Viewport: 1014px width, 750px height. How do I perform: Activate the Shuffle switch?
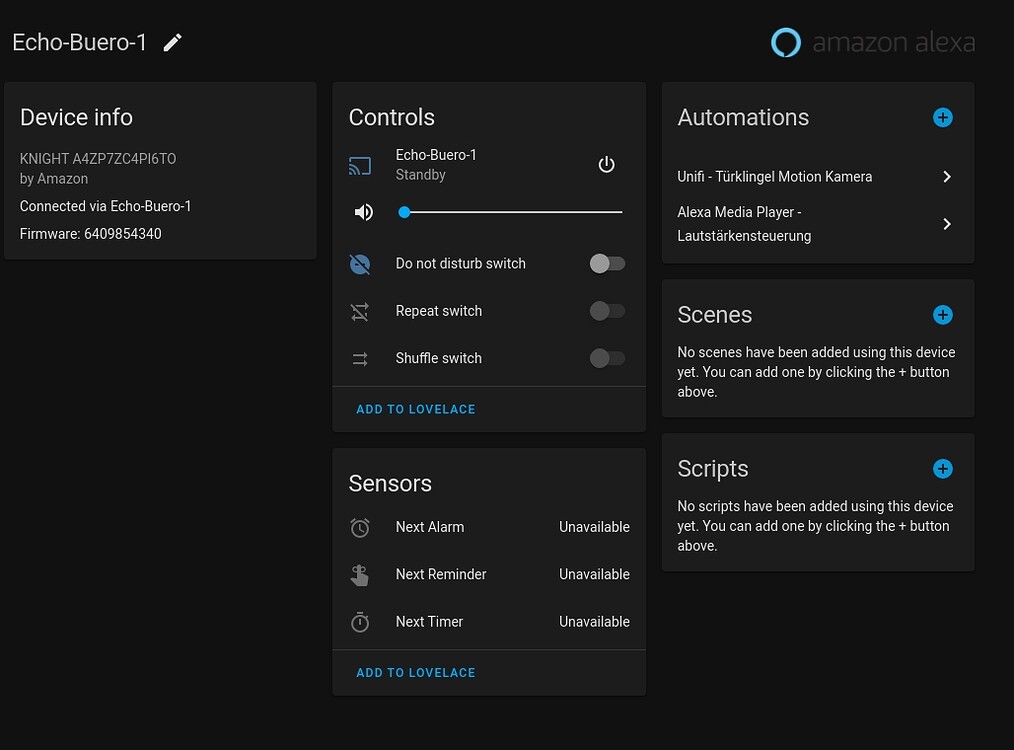pos(607,358)
